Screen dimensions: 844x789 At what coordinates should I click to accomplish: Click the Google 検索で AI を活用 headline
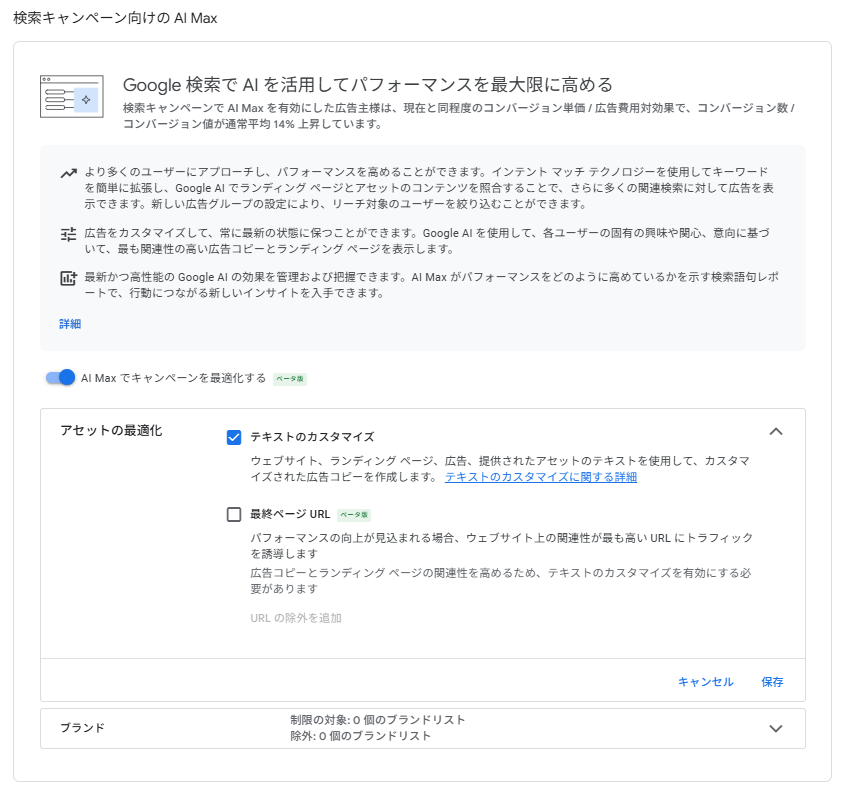click(x=368, y=85)
